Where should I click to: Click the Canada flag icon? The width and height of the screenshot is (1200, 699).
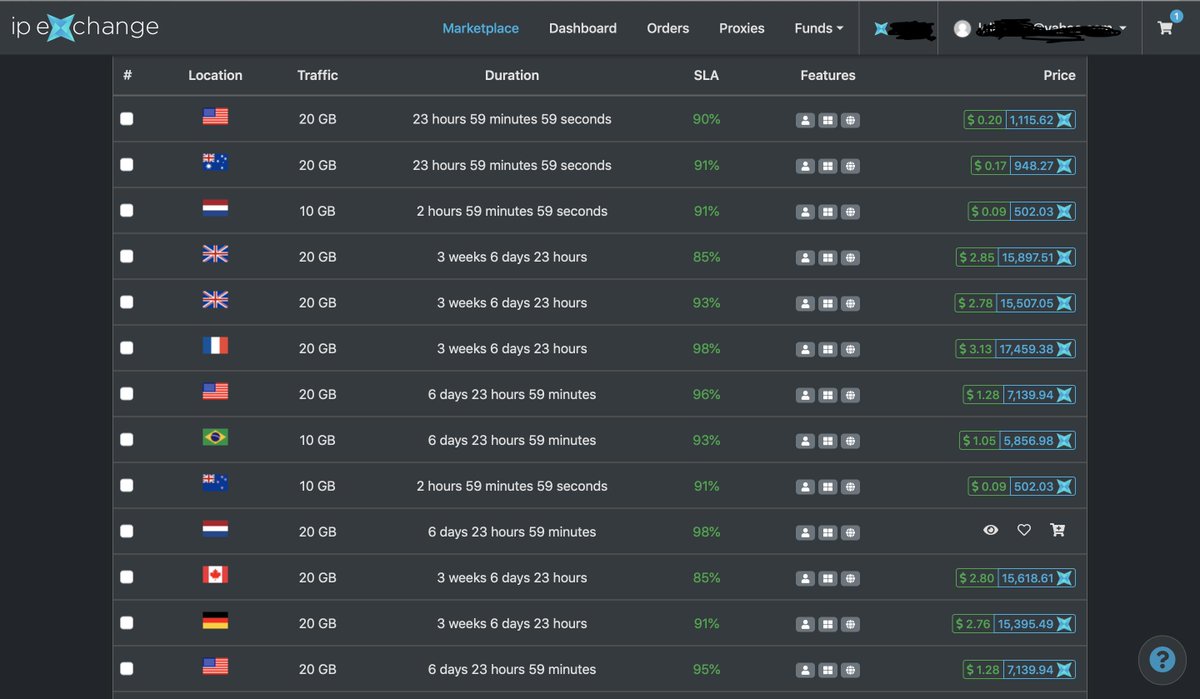[215, 575]
